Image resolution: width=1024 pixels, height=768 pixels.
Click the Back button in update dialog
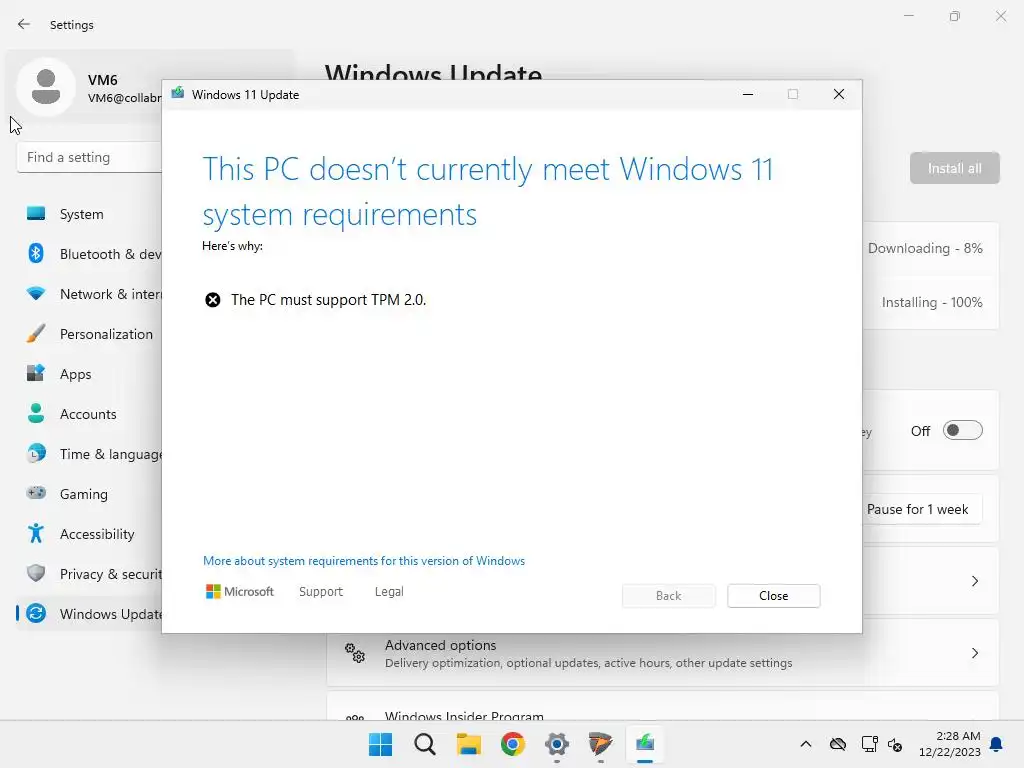[668, 596]
